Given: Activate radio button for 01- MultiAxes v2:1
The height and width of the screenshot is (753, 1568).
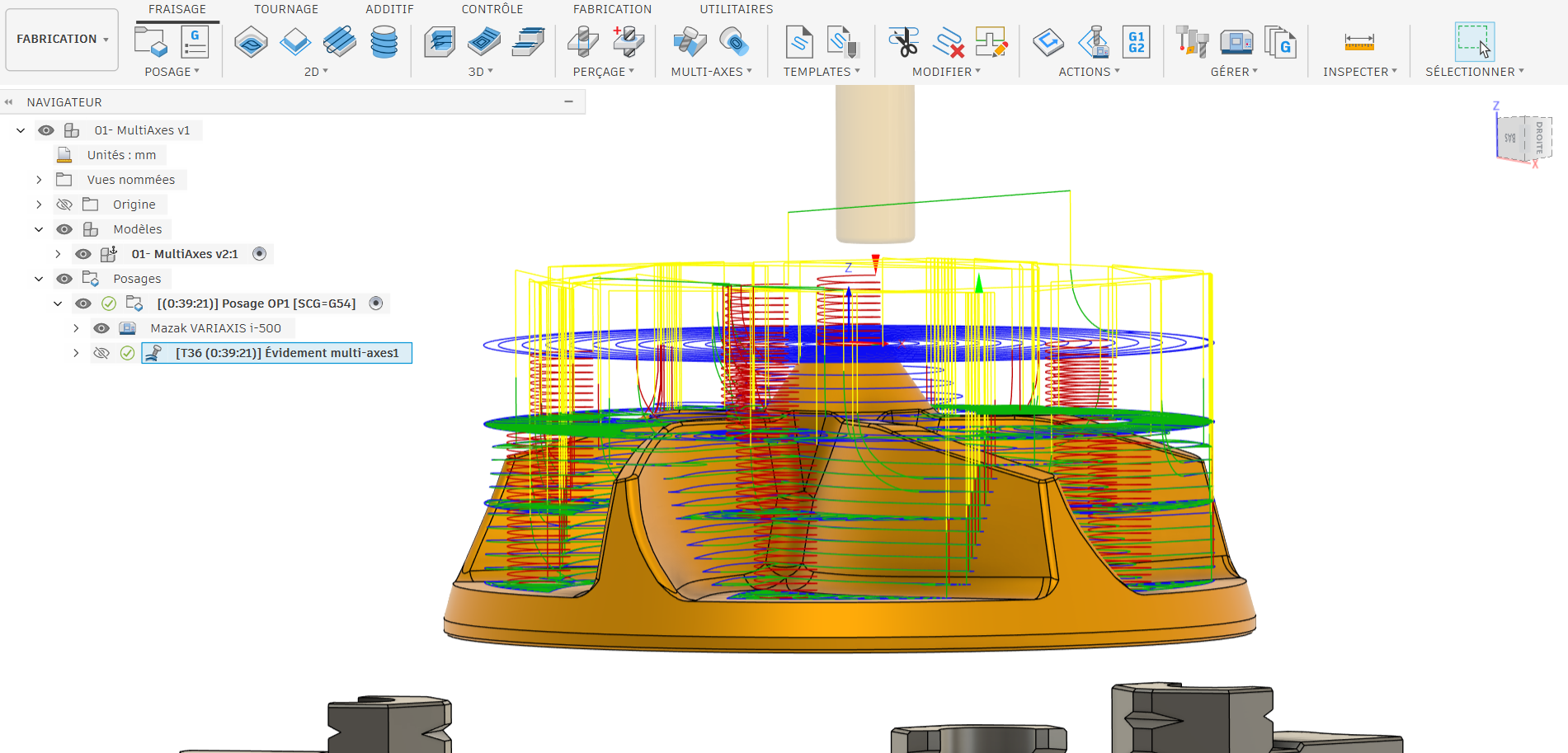Looking at the screenshot, I should [260, 254].
